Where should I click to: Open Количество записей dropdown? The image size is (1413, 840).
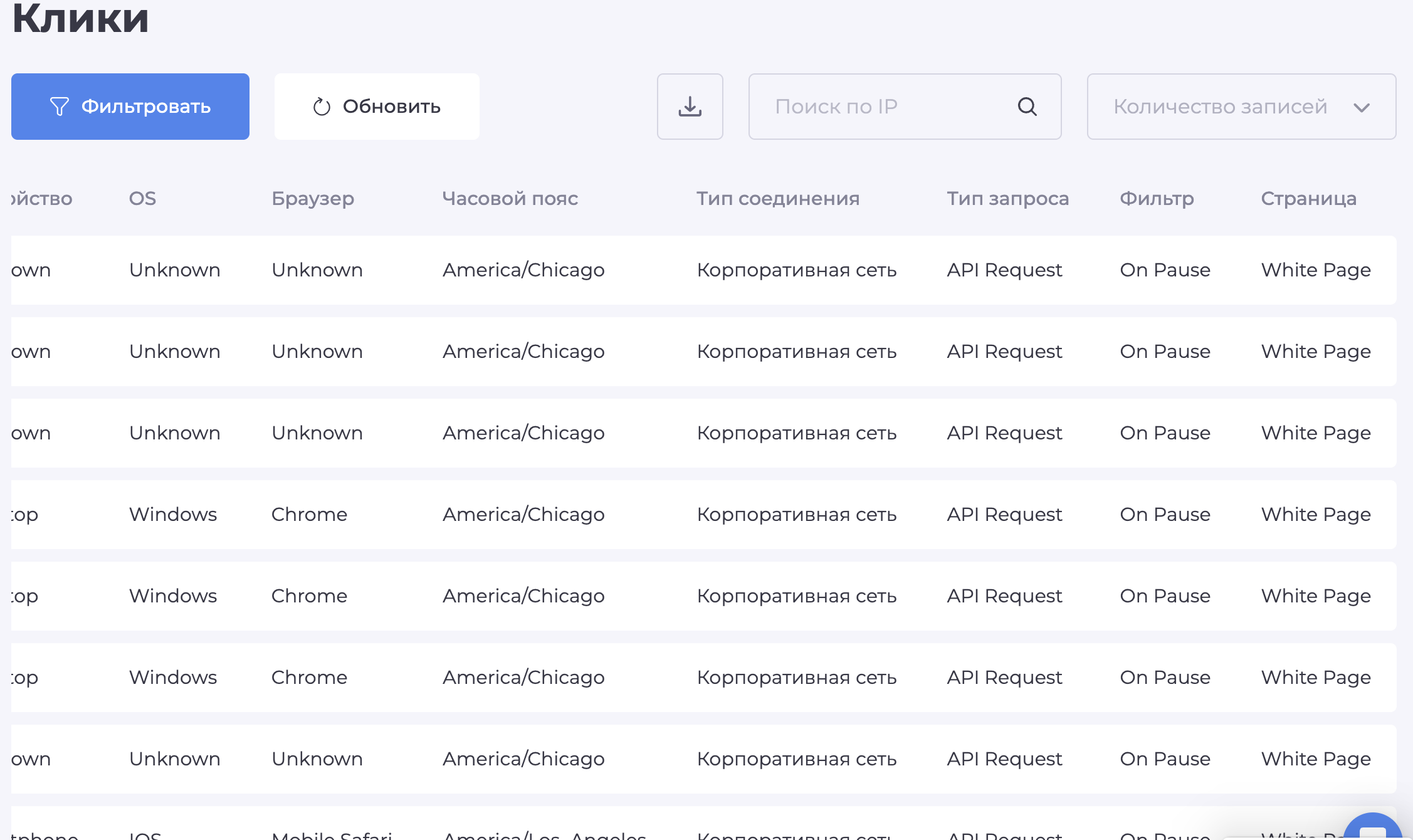click(x=1219, y=107)
